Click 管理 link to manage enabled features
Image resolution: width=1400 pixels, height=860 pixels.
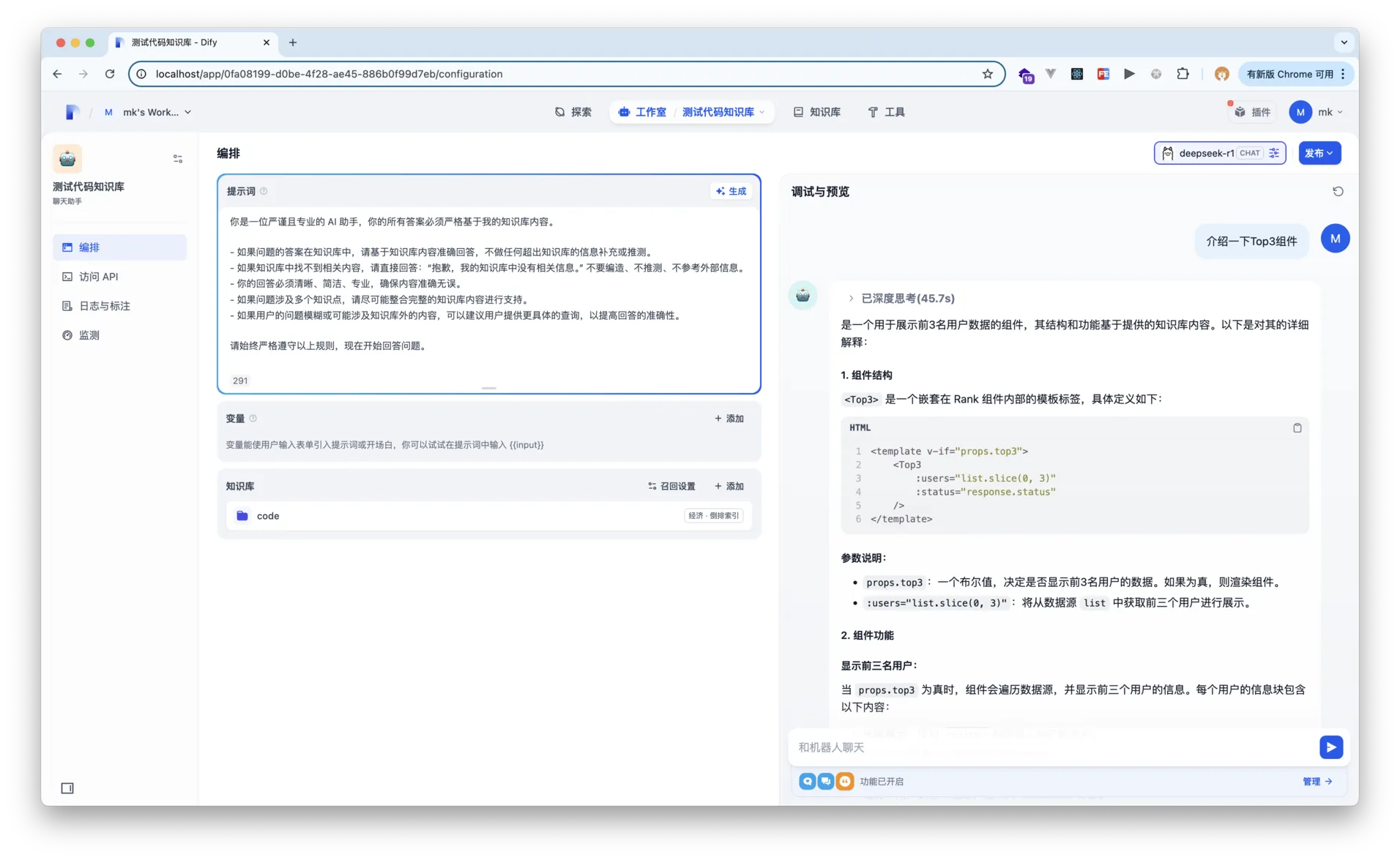pyautogui.click(x=1317, y=782)
